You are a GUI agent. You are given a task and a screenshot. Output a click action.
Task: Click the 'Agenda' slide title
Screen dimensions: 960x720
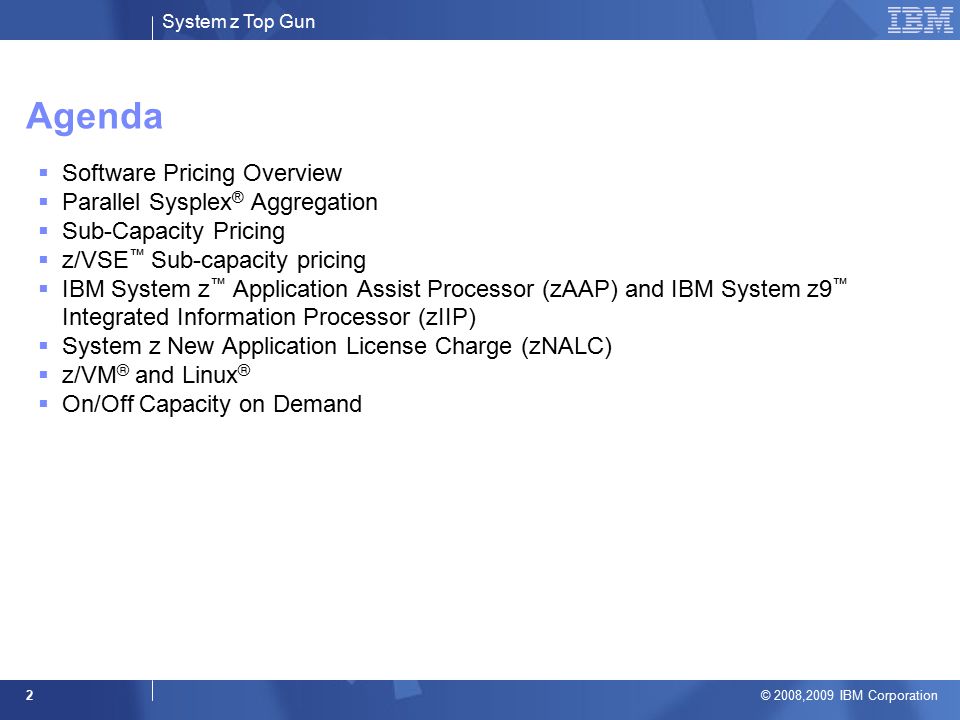coord(94,116)
